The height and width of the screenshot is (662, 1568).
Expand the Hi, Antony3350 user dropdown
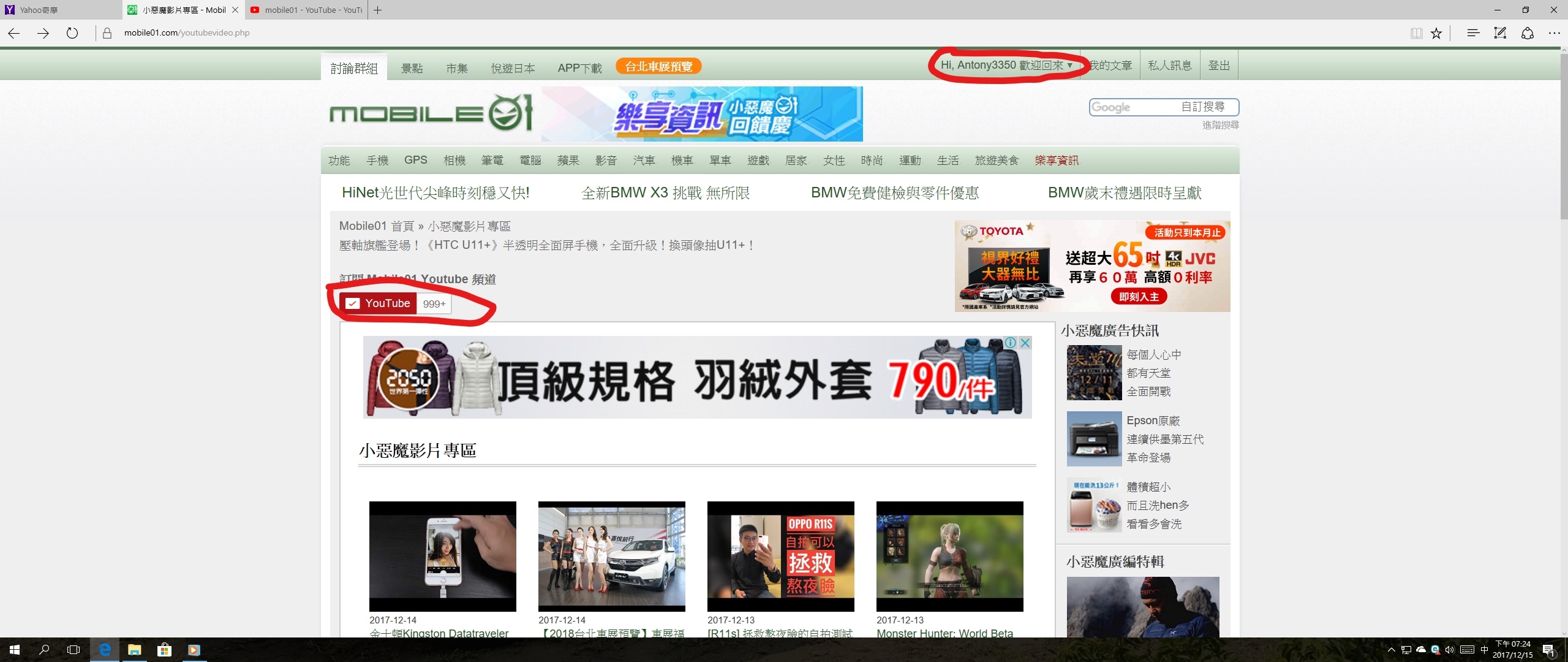[1007, 65]
